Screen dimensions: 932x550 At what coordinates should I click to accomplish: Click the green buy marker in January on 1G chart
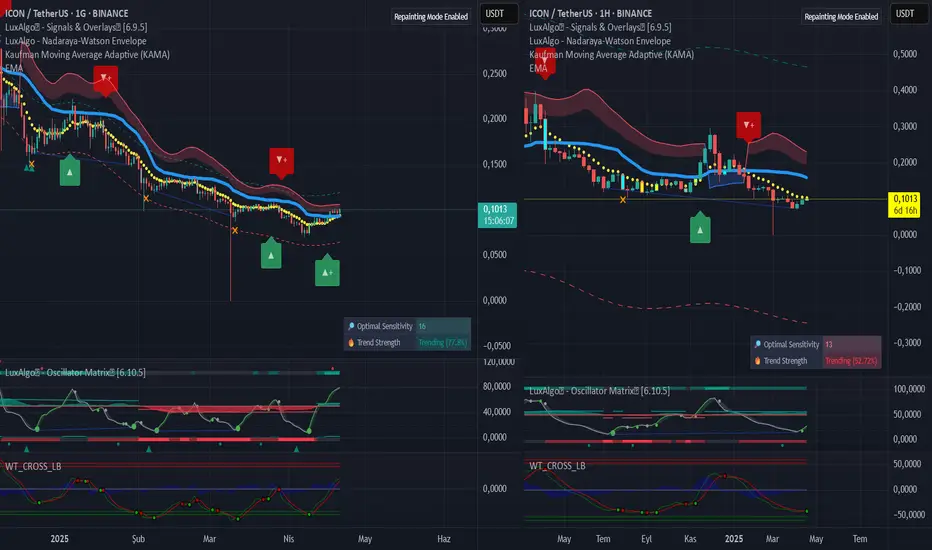pos(70,170)
